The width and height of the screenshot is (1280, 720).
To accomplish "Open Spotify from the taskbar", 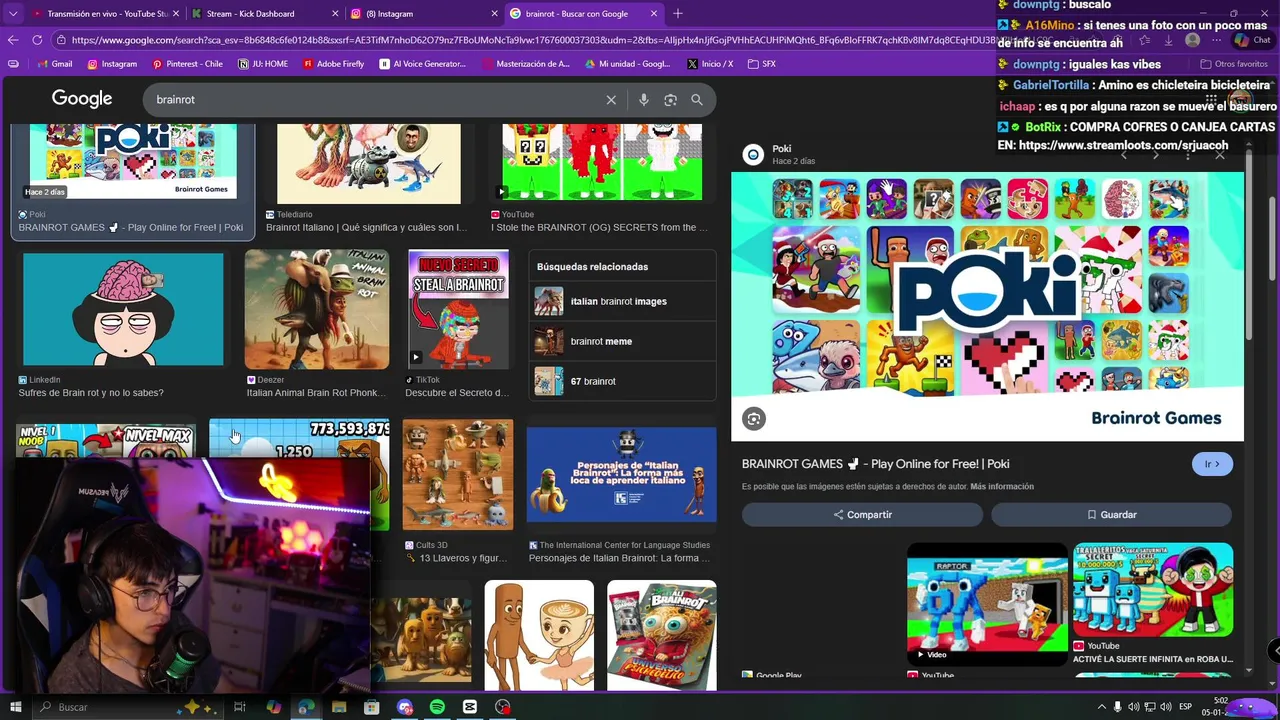I will pyautogui.click(x=437, y=707).
